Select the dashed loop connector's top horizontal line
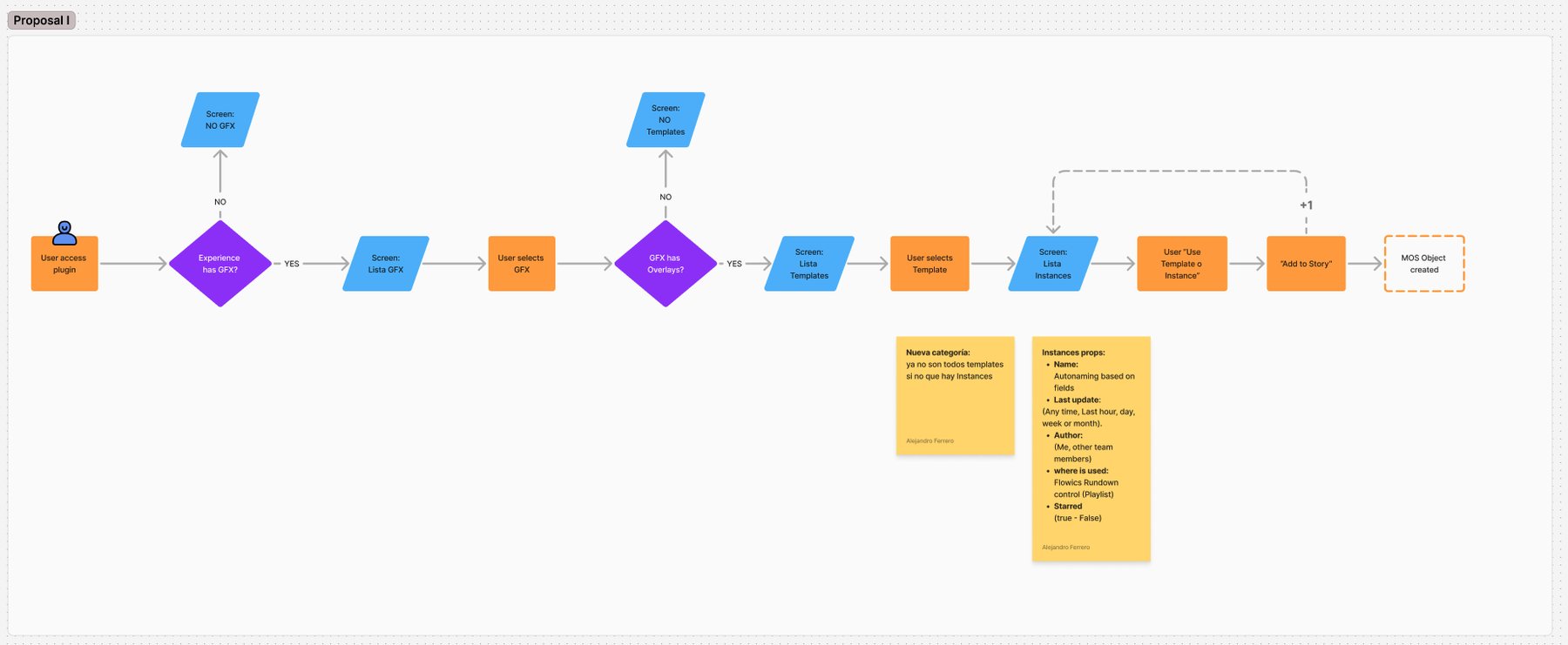1568x645 pixels. tap(1179, 171)
